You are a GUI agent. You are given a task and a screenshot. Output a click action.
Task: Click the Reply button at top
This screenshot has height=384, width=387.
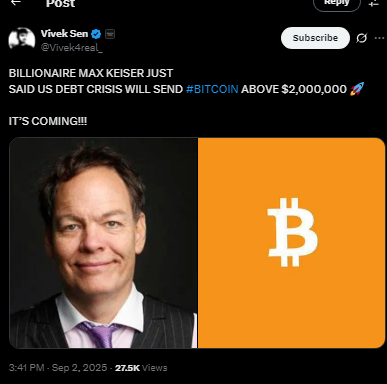(x=337, y=3)
